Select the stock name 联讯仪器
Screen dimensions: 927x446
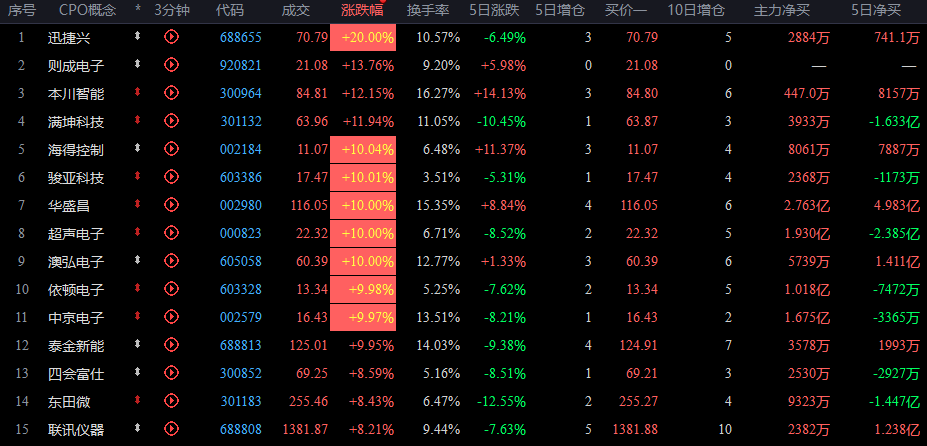point(76,429)
